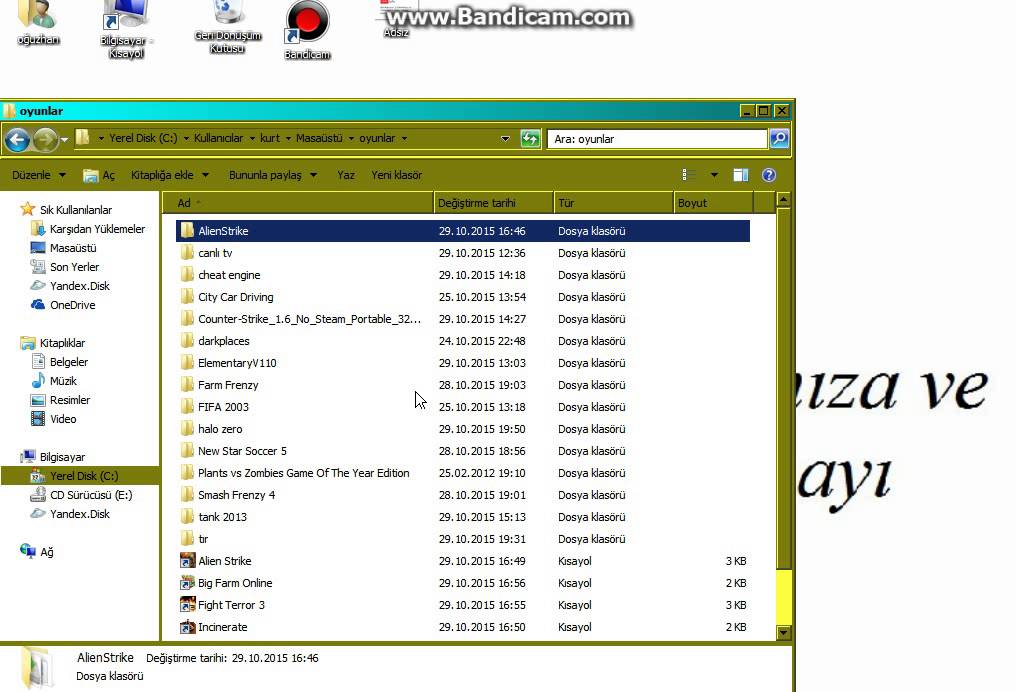Image resolution: width=1016 pixels, height=692 pixels.
Task: Select the 'Fight Terror 3' shortcut
Action: click(x=463, y=605)
